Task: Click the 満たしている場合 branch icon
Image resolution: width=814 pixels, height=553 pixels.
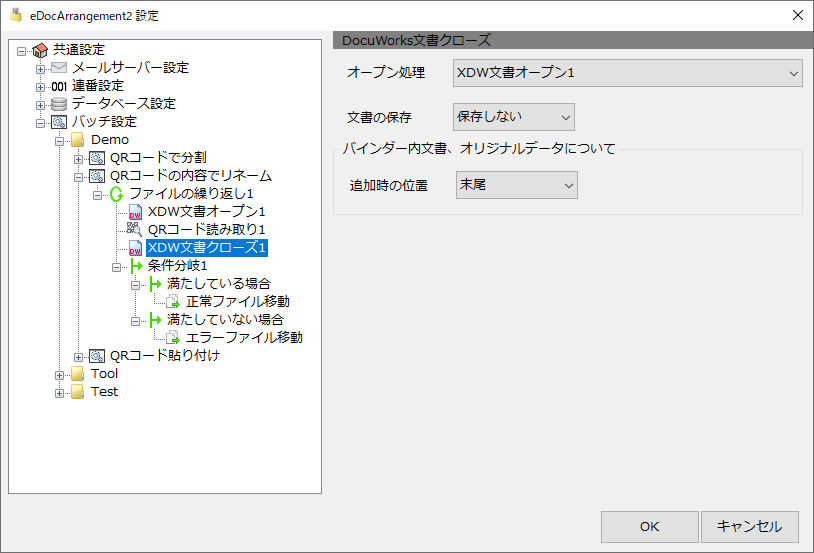Action: pyautogui.click(x=155, y=284)
